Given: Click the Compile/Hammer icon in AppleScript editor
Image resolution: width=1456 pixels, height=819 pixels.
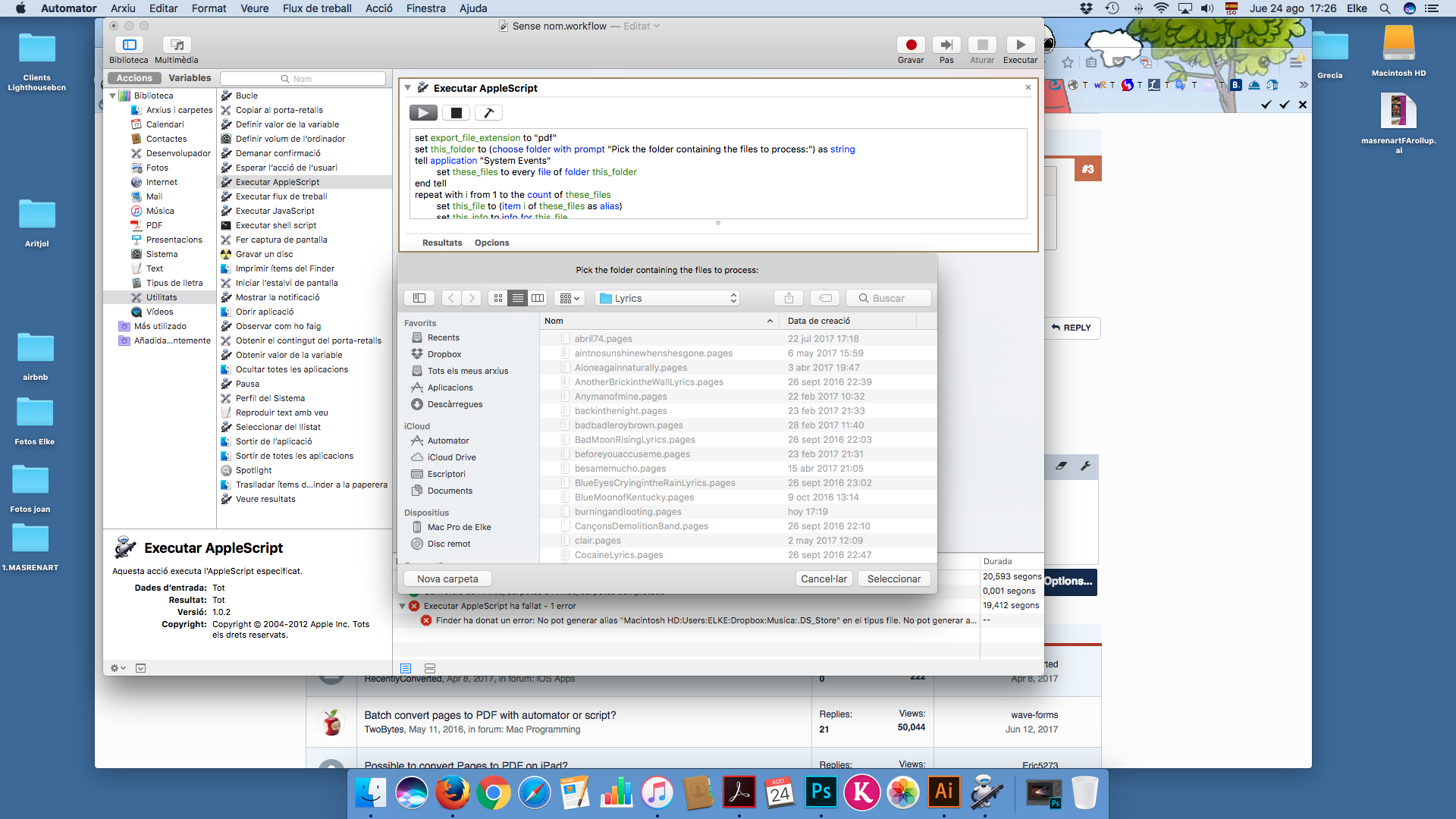Looking at the screenshot, I should tap(488, 112).
